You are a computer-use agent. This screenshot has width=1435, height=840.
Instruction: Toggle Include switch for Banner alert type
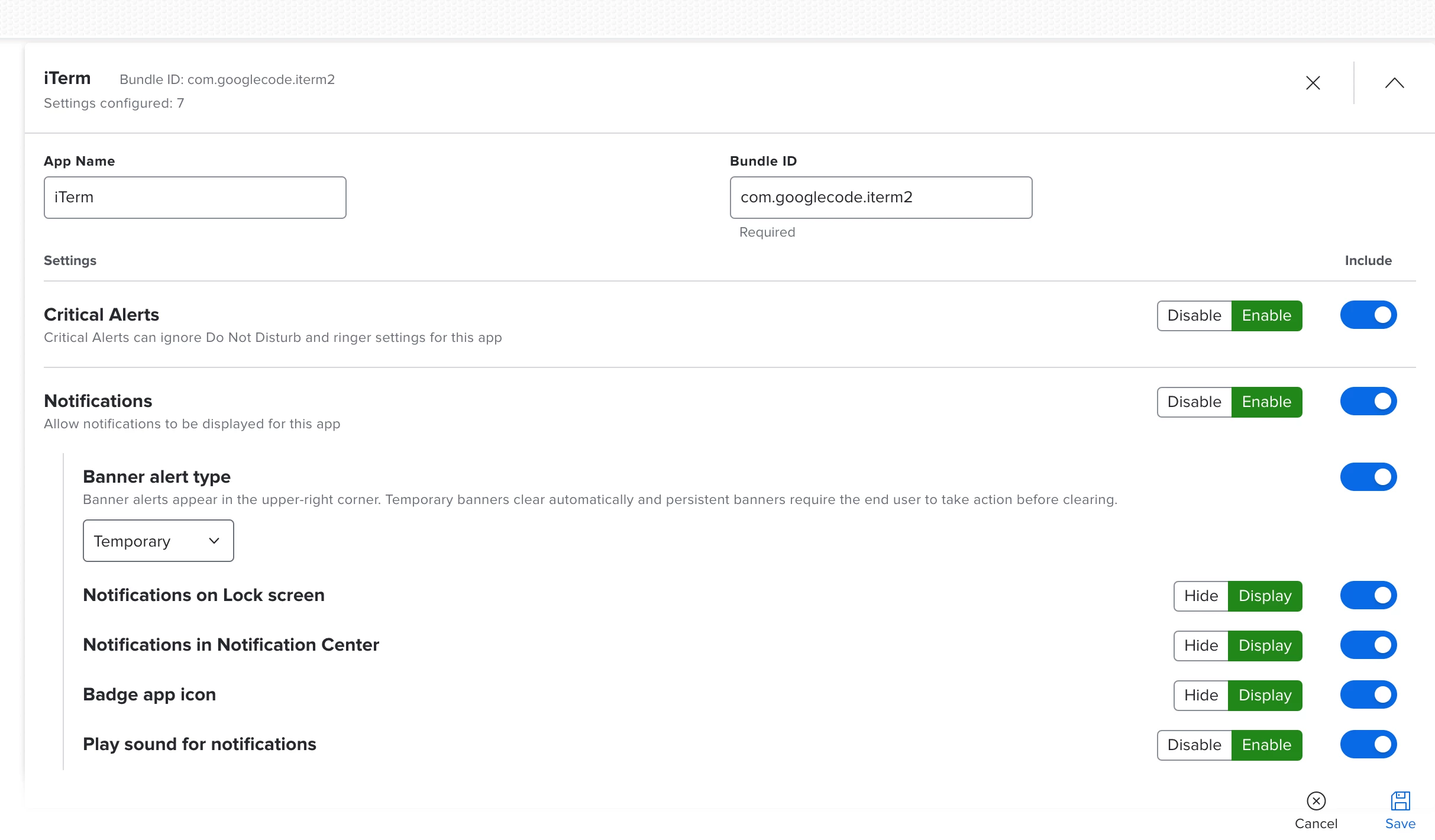point(1369,477)
